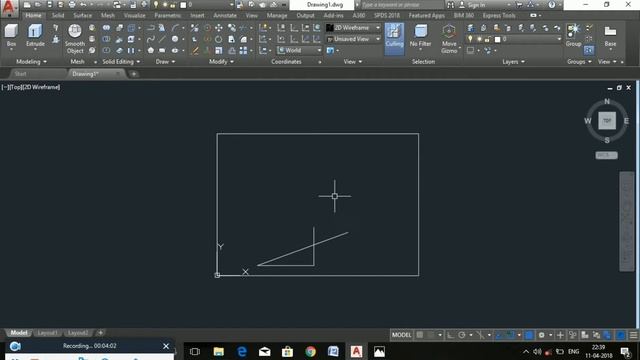This screenshot has height=360, width=640.
Task: Click the Smooth Object mesh tool
Action: 75,38
